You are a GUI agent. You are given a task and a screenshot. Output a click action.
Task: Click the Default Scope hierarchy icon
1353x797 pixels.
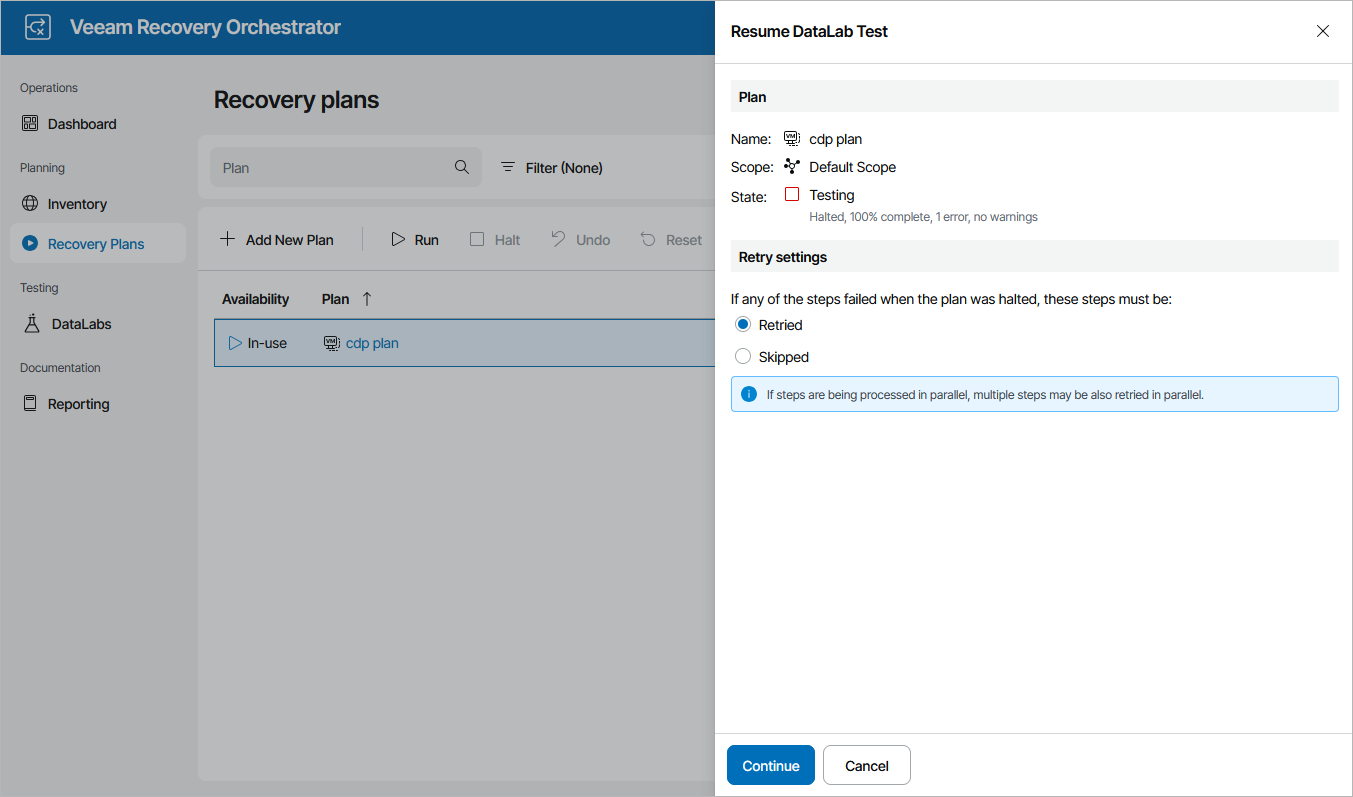coord(791,166)
